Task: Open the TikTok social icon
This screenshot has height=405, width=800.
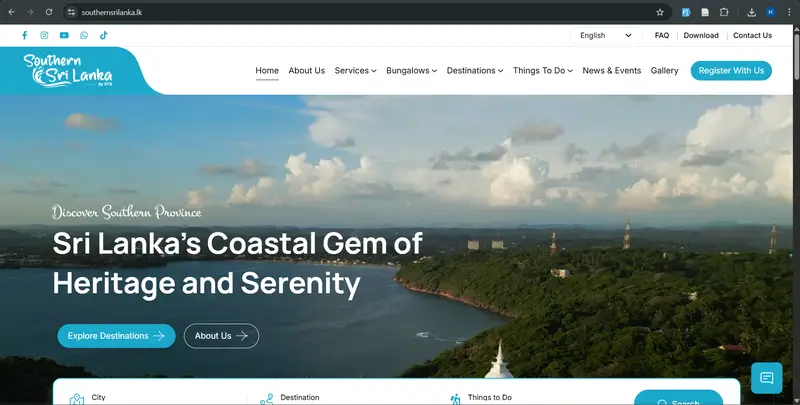Action: point(104,35)
